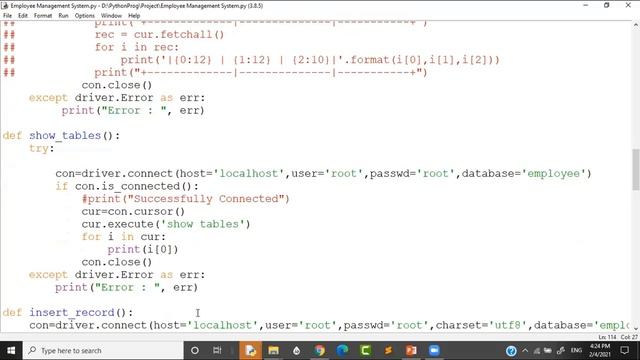Viewport: 640px width, 360px height.
Task: Open the clock showing 4:24 PM
Action: point(600,351)
